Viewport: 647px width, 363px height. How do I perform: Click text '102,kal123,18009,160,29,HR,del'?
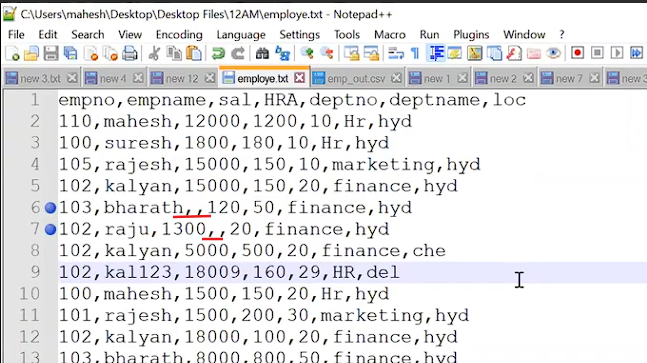(229, 272)
